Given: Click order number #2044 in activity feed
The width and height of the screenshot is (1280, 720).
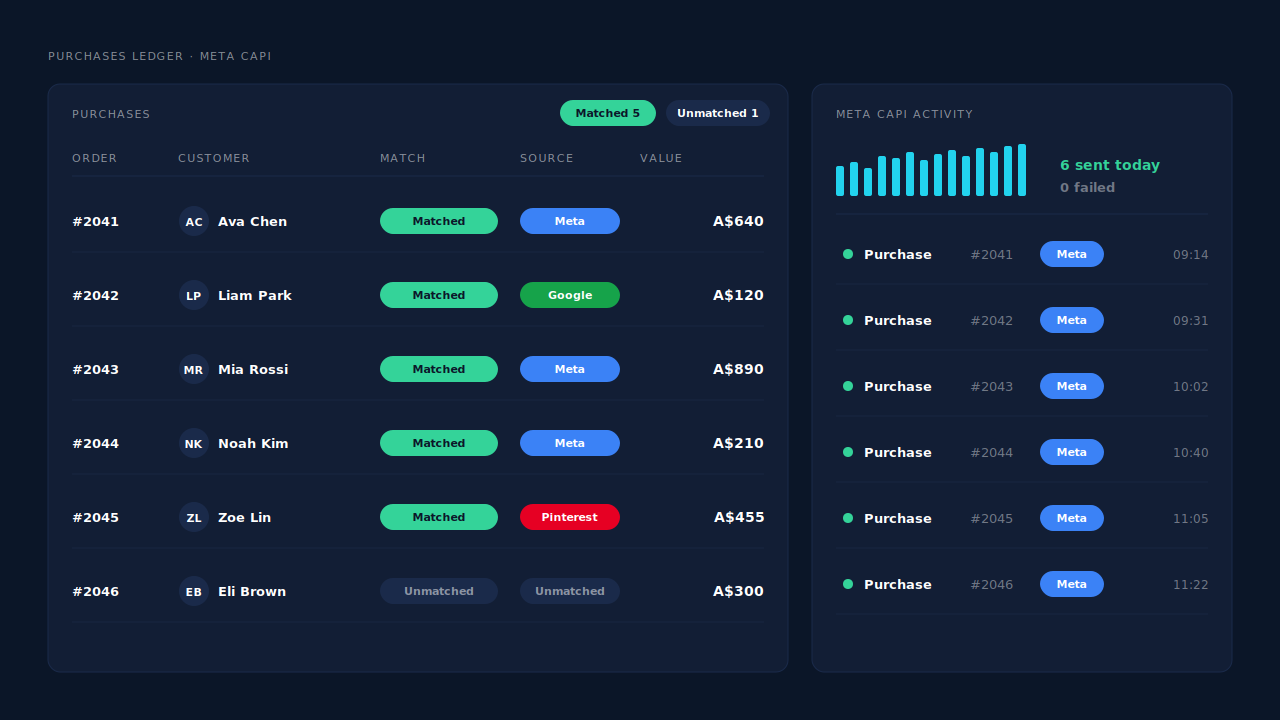Looking at the screenshot, I should coord(991,452).
